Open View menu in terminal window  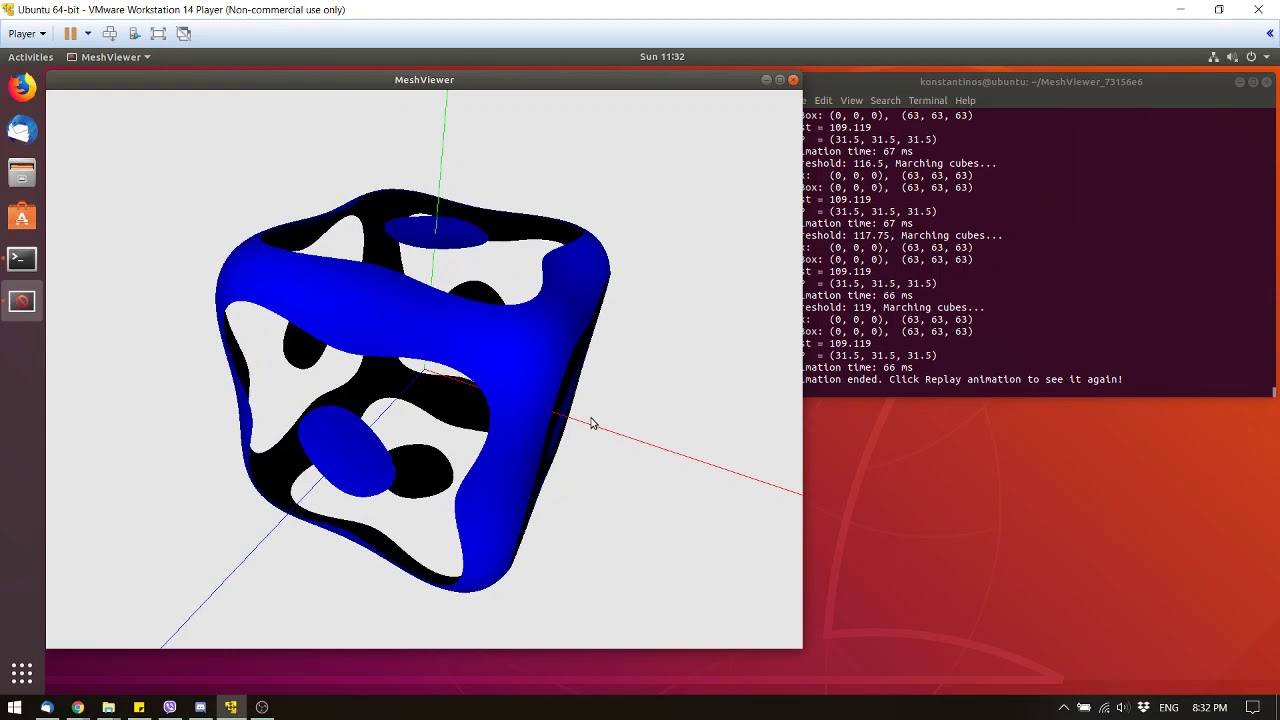pyautogui.click(x=851, y=100)
